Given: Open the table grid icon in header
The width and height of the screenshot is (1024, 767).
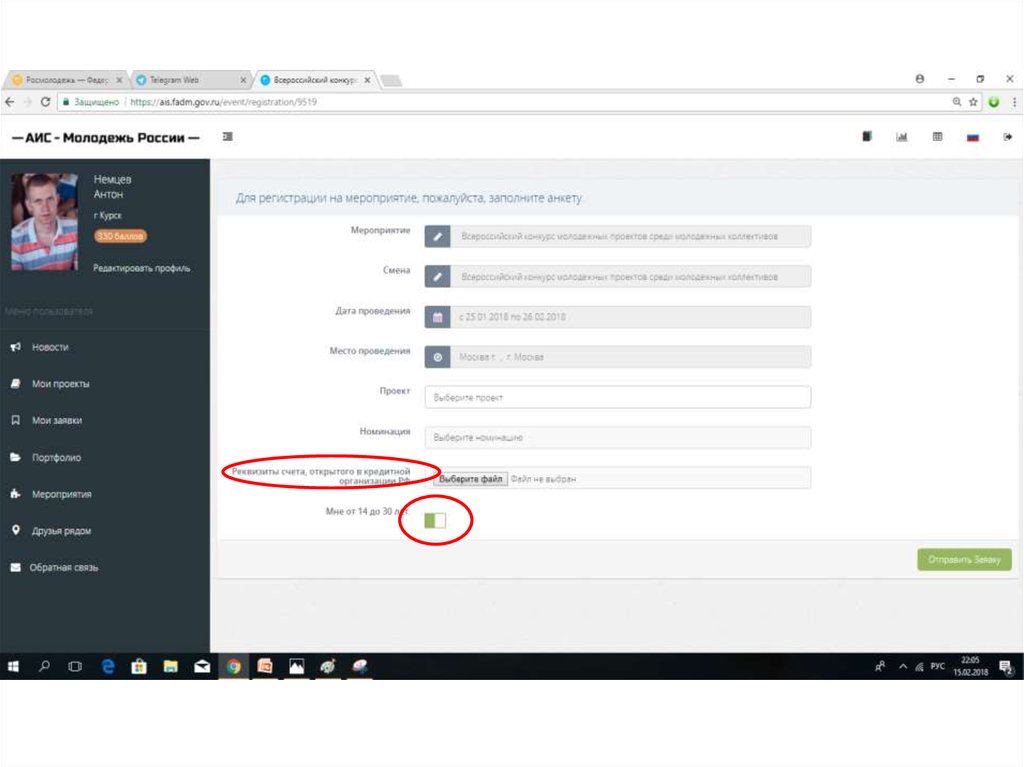Looking at the screenshot, I should click(937, 137).
